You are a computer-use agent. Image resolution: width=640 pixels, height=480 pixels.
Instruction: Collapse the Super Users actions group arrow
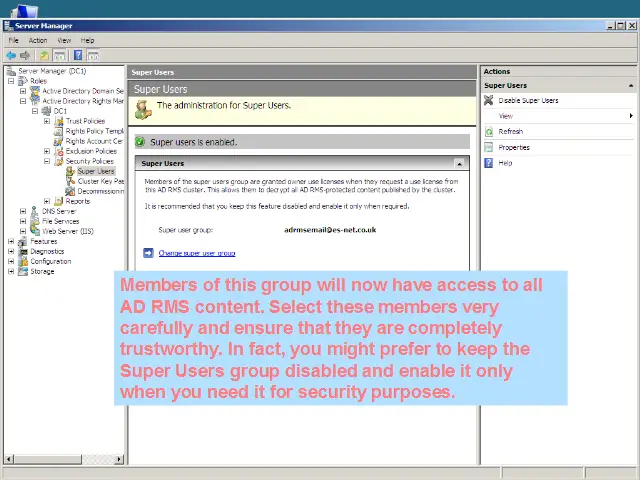pos(631,86)
